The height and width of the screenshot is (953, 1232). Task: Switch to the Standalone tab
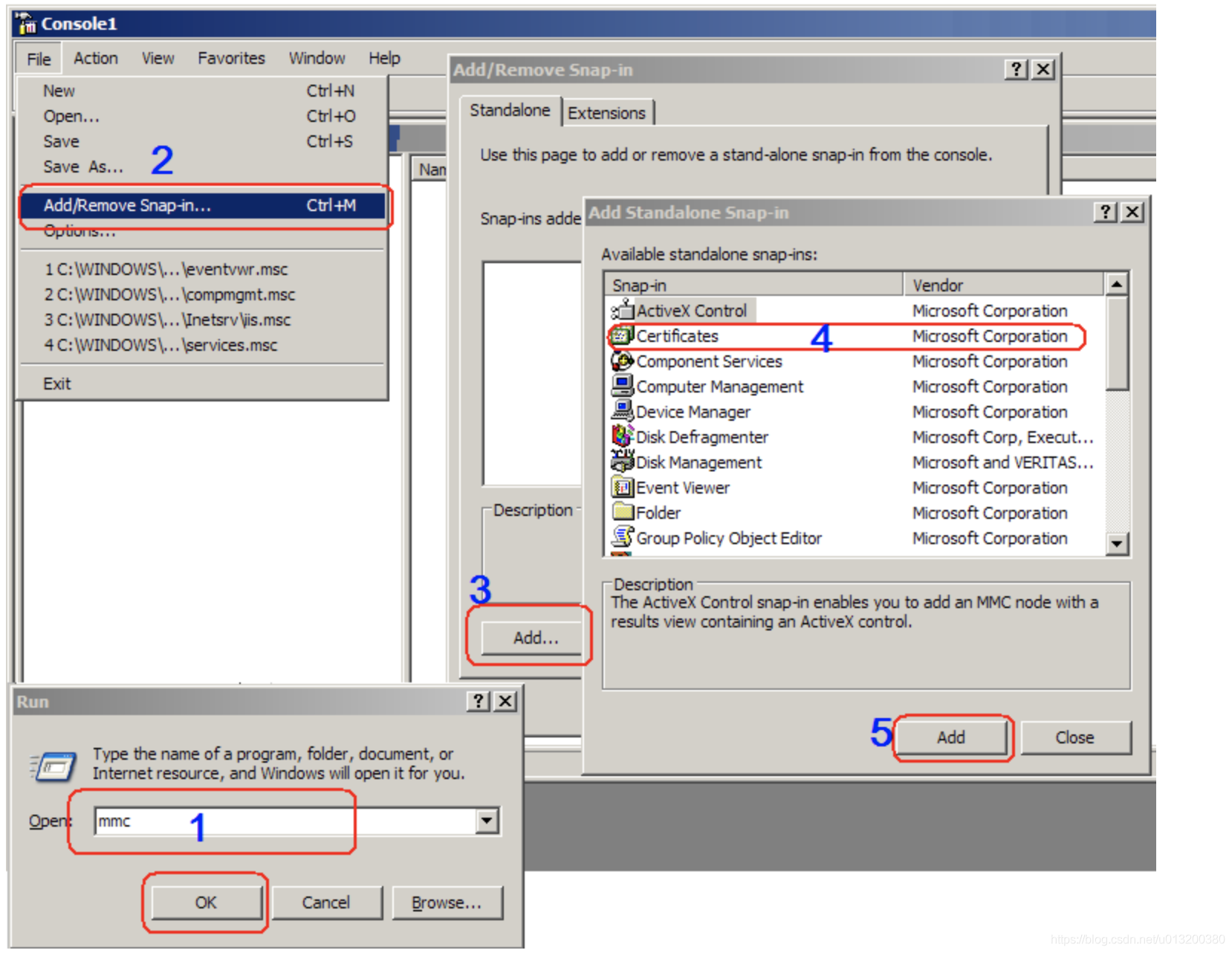click(510, 111)
